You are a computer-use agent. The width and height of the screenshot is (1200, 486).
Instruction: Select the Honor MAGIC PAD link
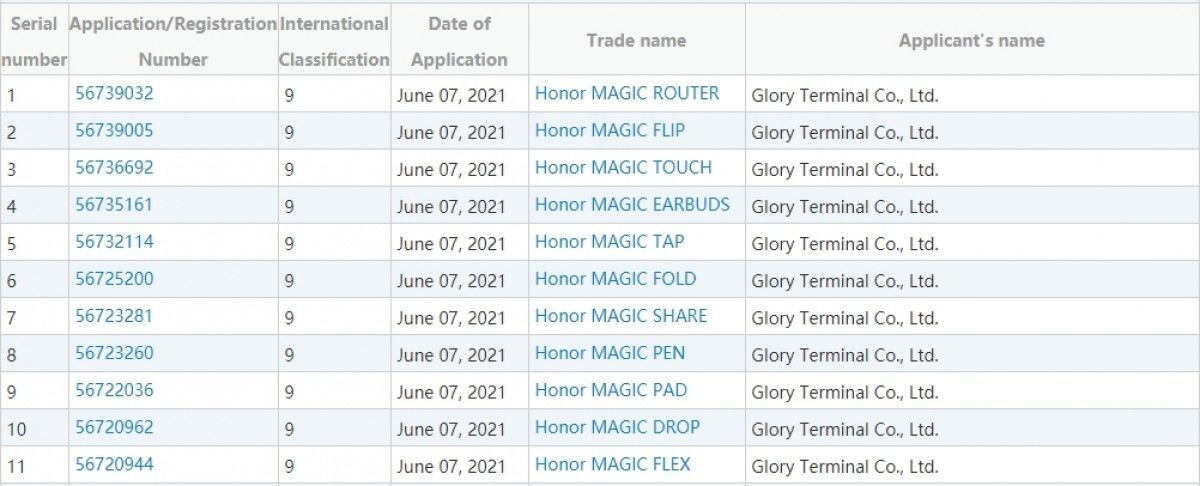tap(611, 389)
